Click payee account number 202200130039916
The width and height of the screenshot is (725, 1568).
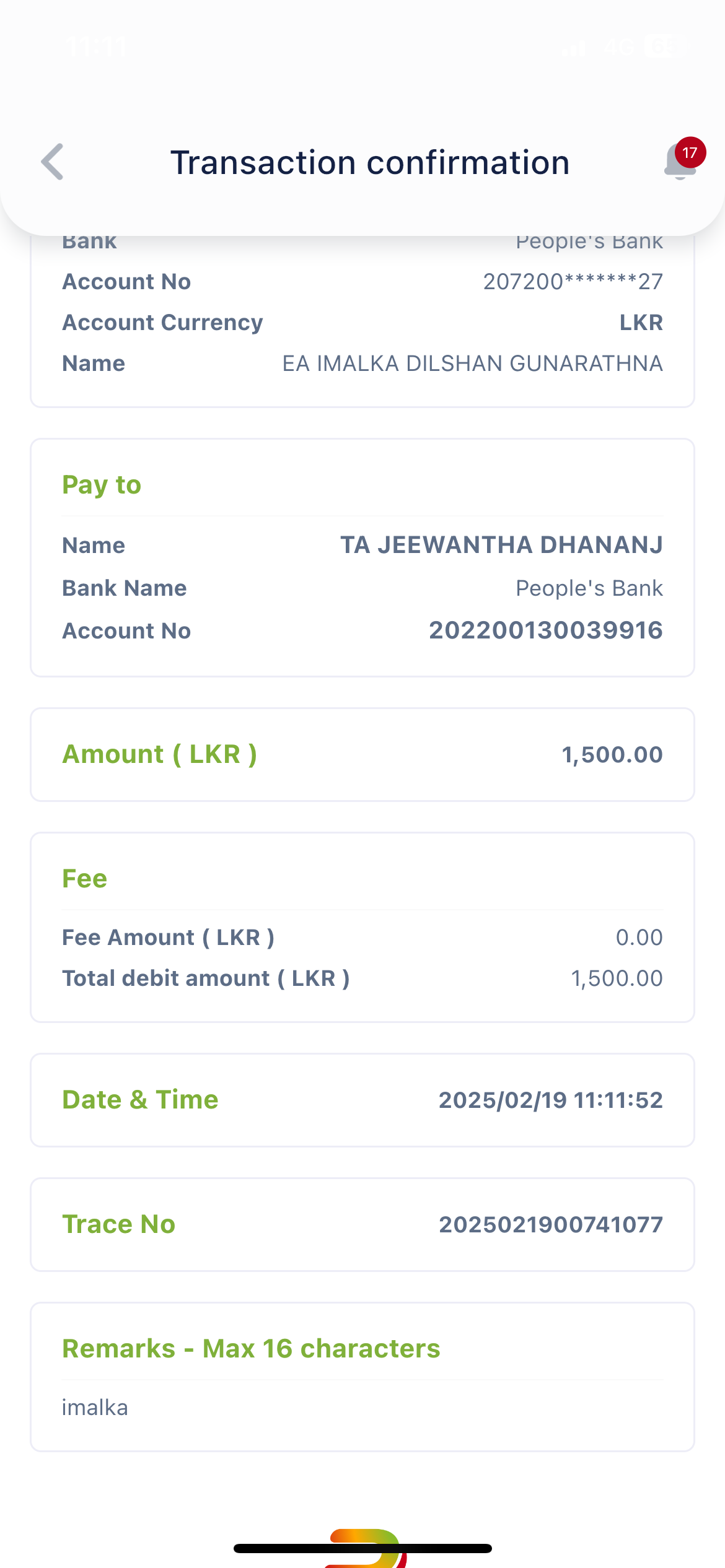point(545,630)
